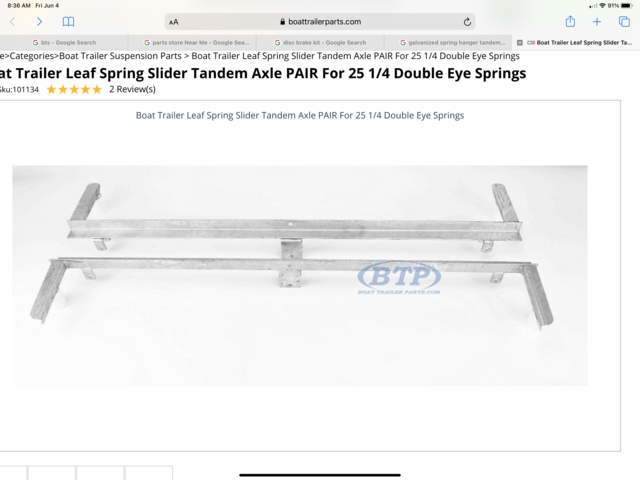Open the 2 Review(s) link
The width and height of the screenshot is (640, 480).
tap(132, 89)
